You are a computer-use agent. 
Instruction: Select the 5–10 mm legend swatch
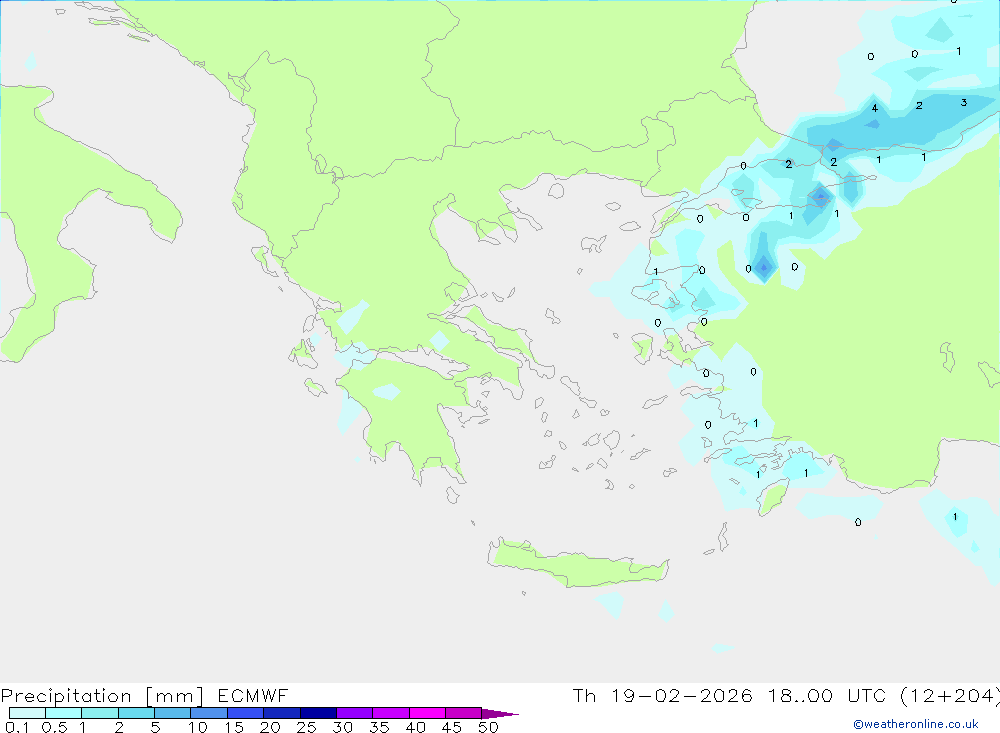tap(173, 713)
